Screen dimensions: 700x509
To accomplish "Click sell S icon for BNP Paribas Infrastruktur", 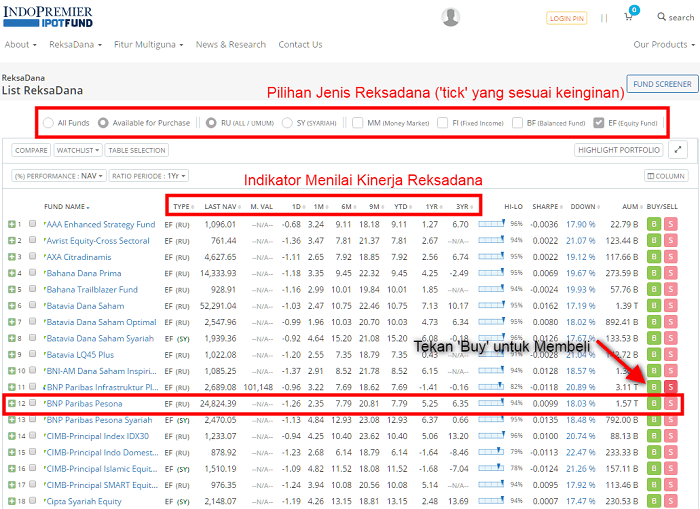I will (x=671, y=387).
